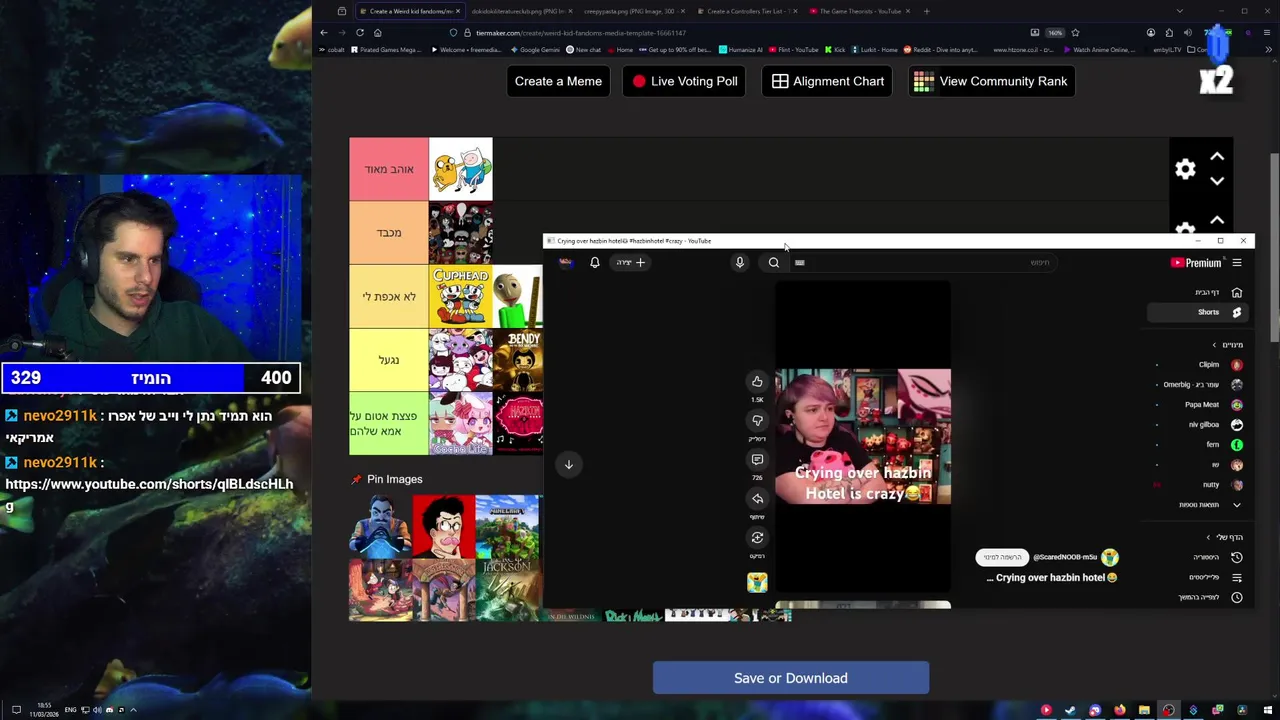Image resolution: width=1280 pixels, height=720 pixels.
Task: Select the Cuphead tier image
Action: coord(461,296)
